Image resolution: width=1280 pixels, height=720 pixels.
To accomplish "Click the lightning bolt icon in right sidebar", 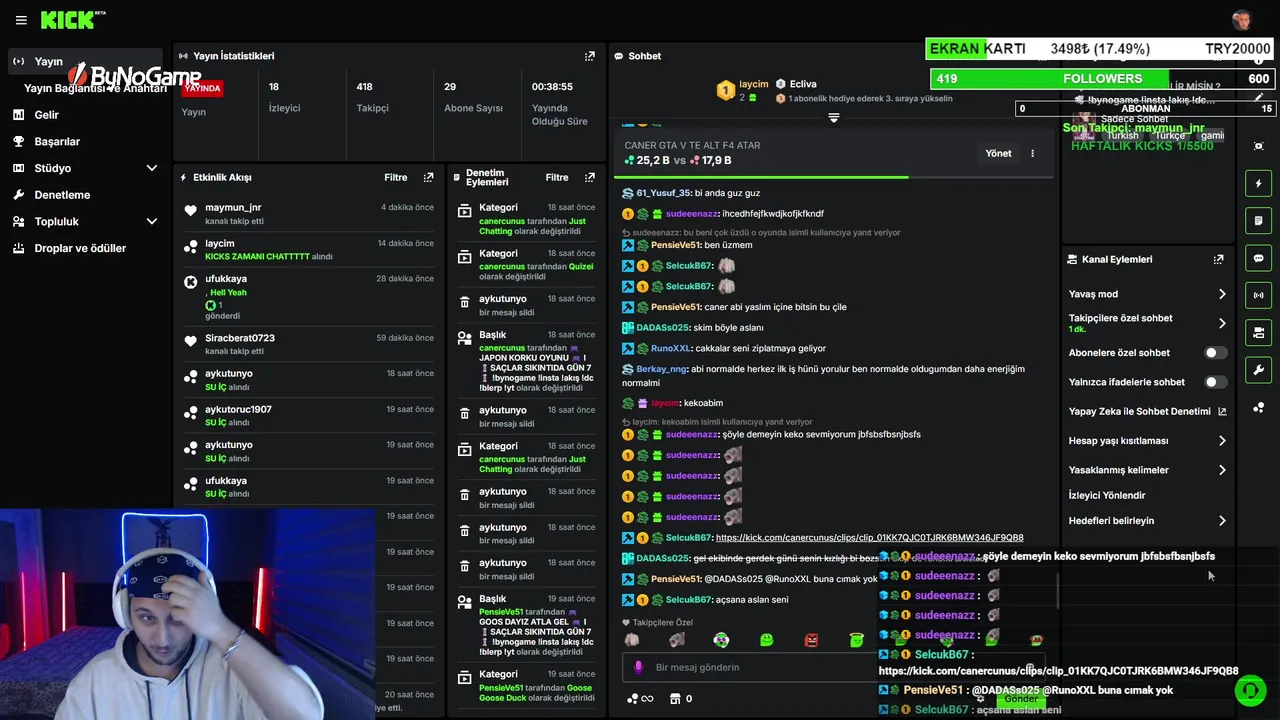I will tap(1258, 183).
